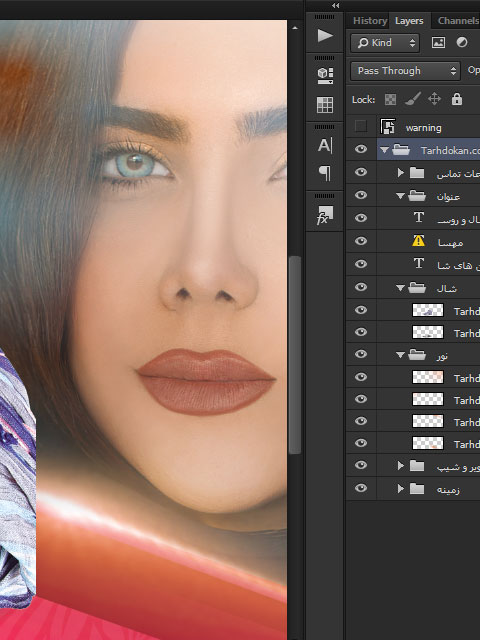
Task: Click the canvas vertical scrollbar thumb
Action: [x=294, y=355]
